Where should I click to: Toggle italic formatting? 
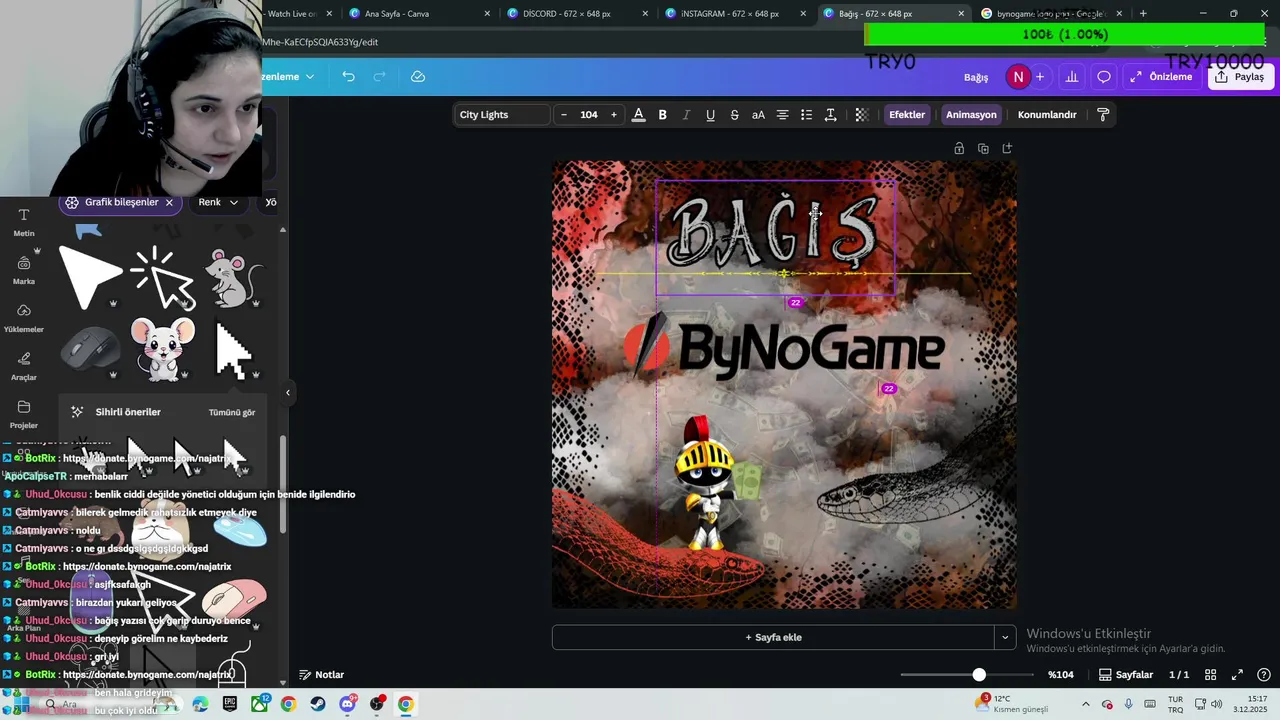click(686, 115)
